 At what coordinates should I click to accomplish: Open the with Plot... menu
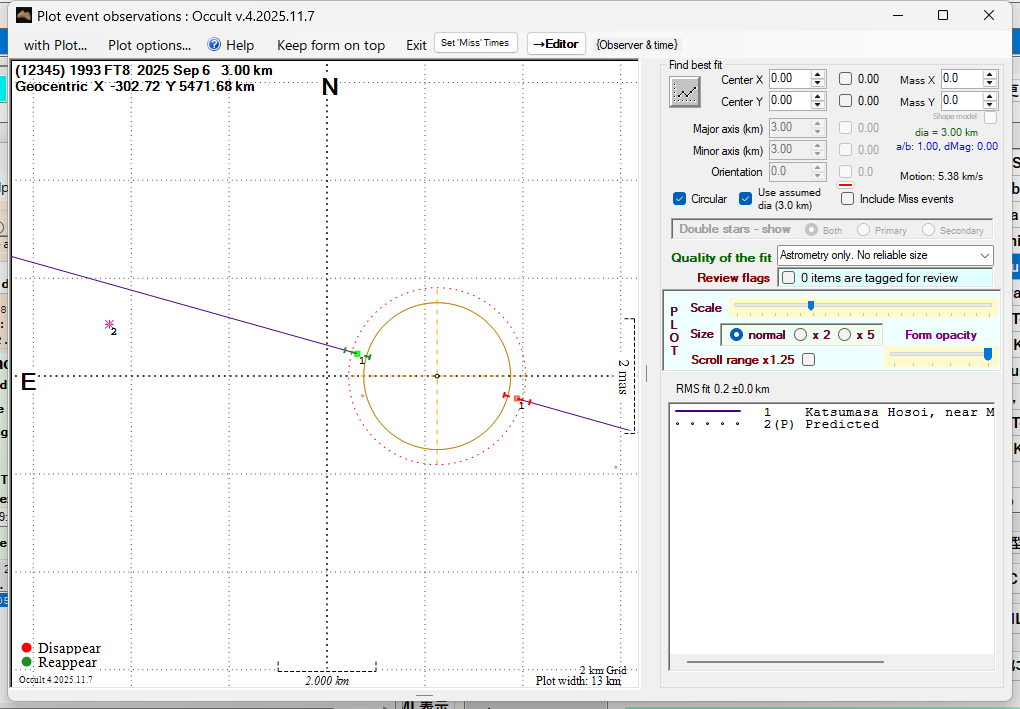tap(55, 45)
